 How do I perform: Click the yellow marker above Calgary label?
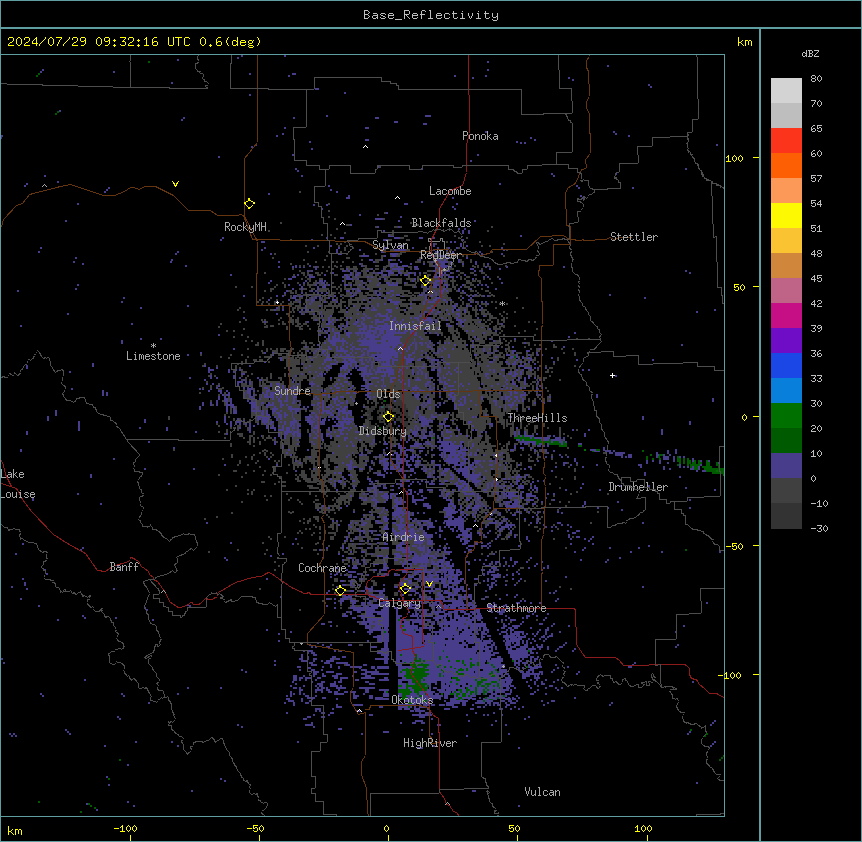(x=405, y=589)
